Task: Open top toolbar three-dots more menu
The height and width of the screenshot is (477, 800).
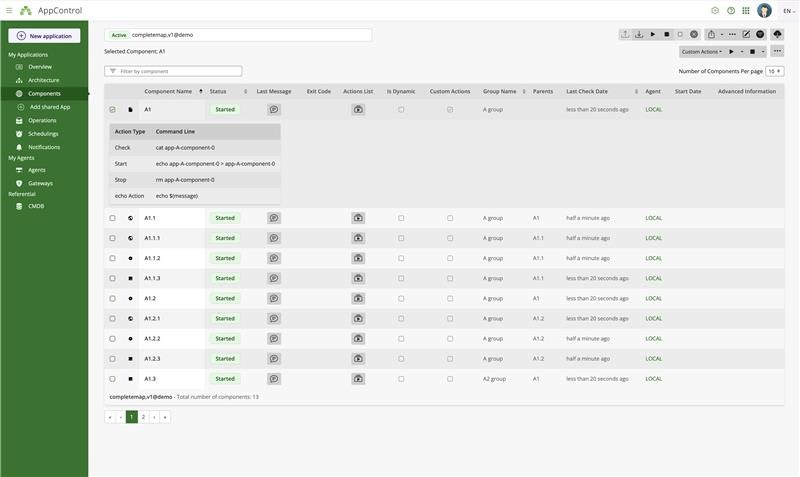Action: pyautogui.click(x=732, y=34)
